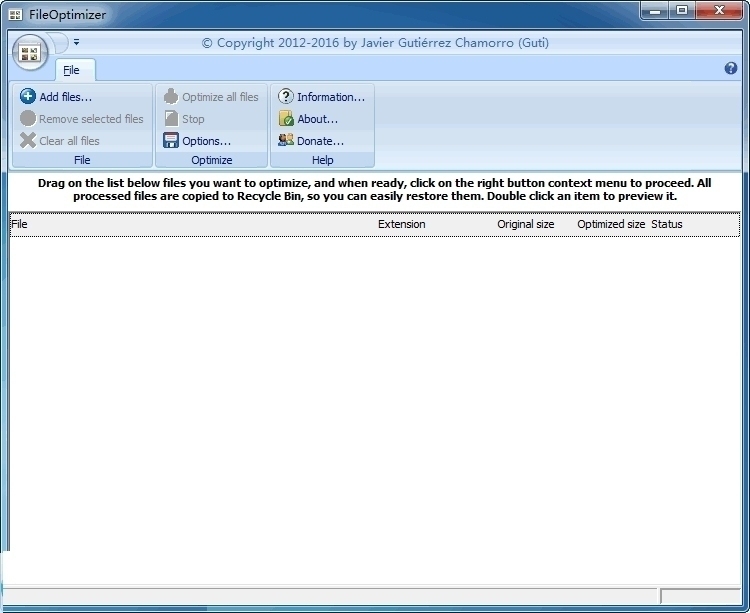
Task: Minimize the FileOptimizer window
Action: coord(654,11)
